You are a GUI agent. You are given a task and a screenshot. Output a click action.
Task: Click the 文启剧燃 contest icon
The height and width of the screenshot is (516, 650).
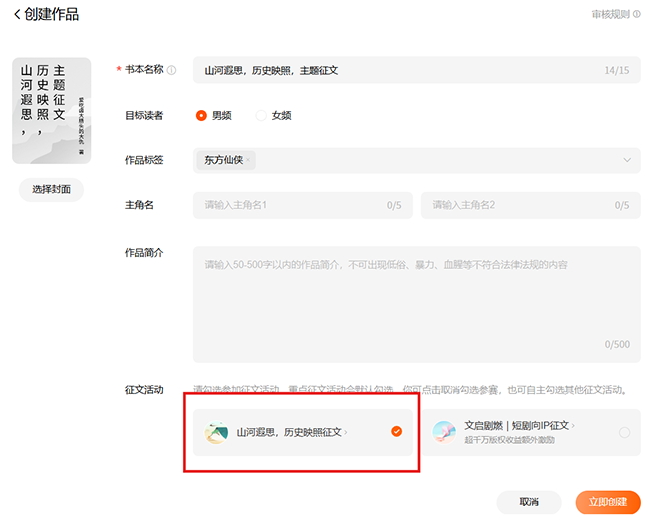[x=444, y=432]
